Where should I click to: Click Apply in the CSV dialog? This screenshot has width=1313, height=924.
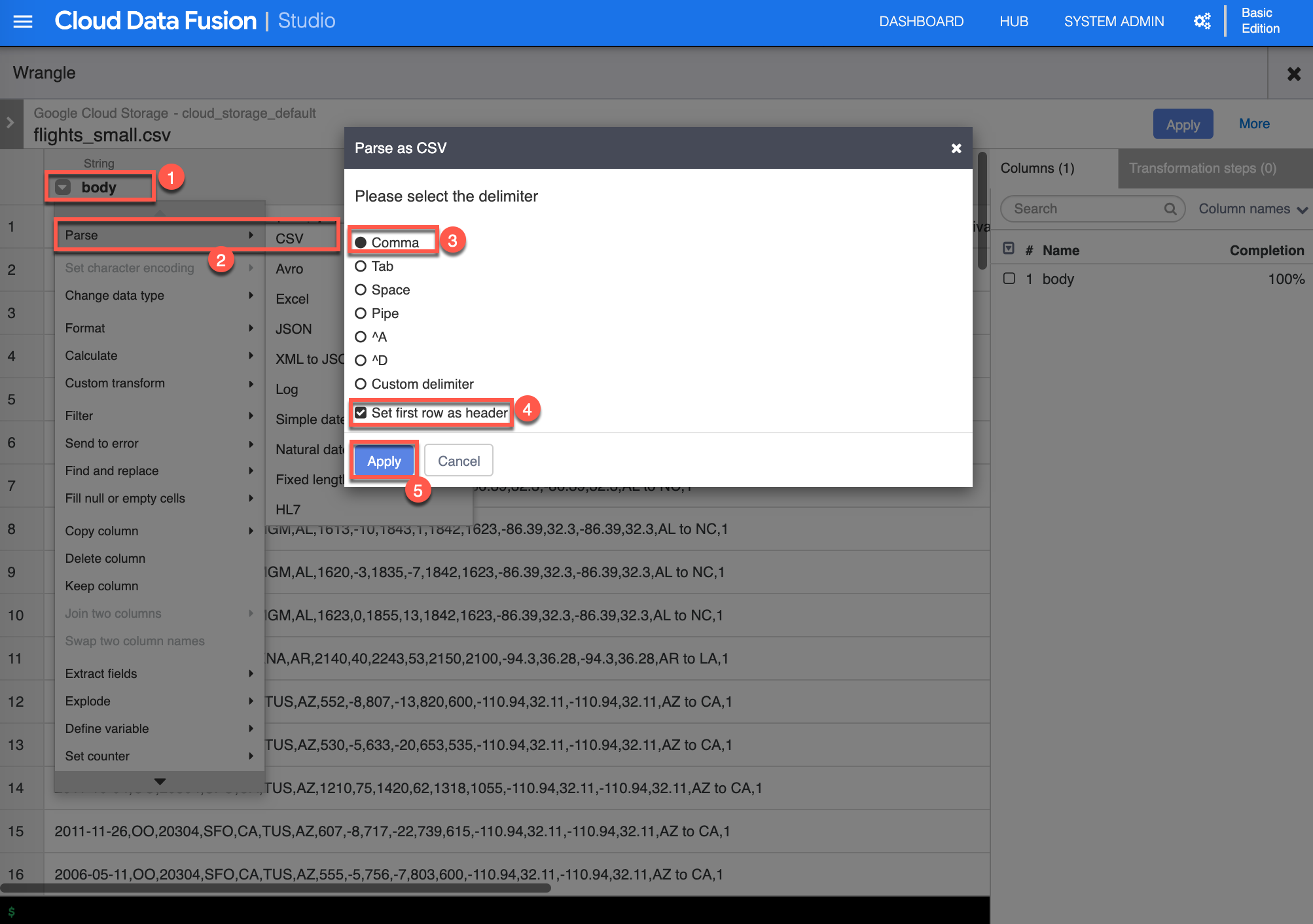[x=384, y=461]
